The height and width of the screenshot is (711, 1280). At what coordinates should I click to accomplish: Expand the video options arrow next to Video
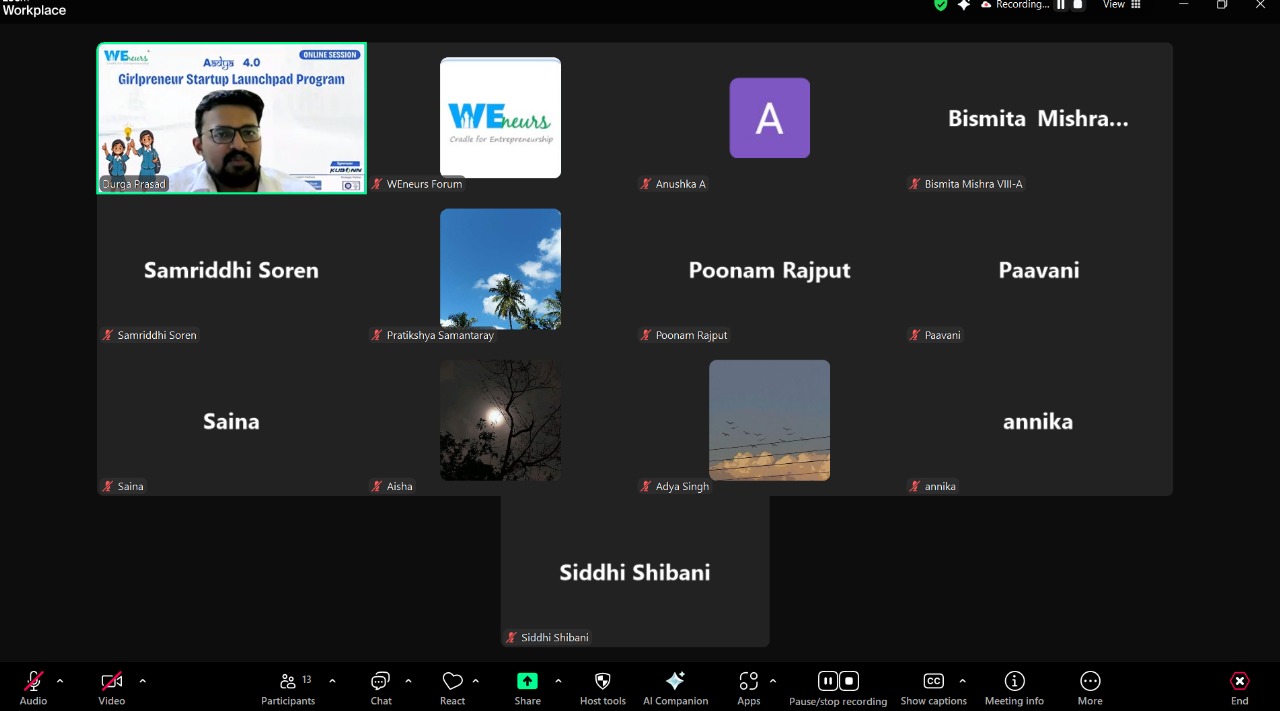[x=142, y=681]
